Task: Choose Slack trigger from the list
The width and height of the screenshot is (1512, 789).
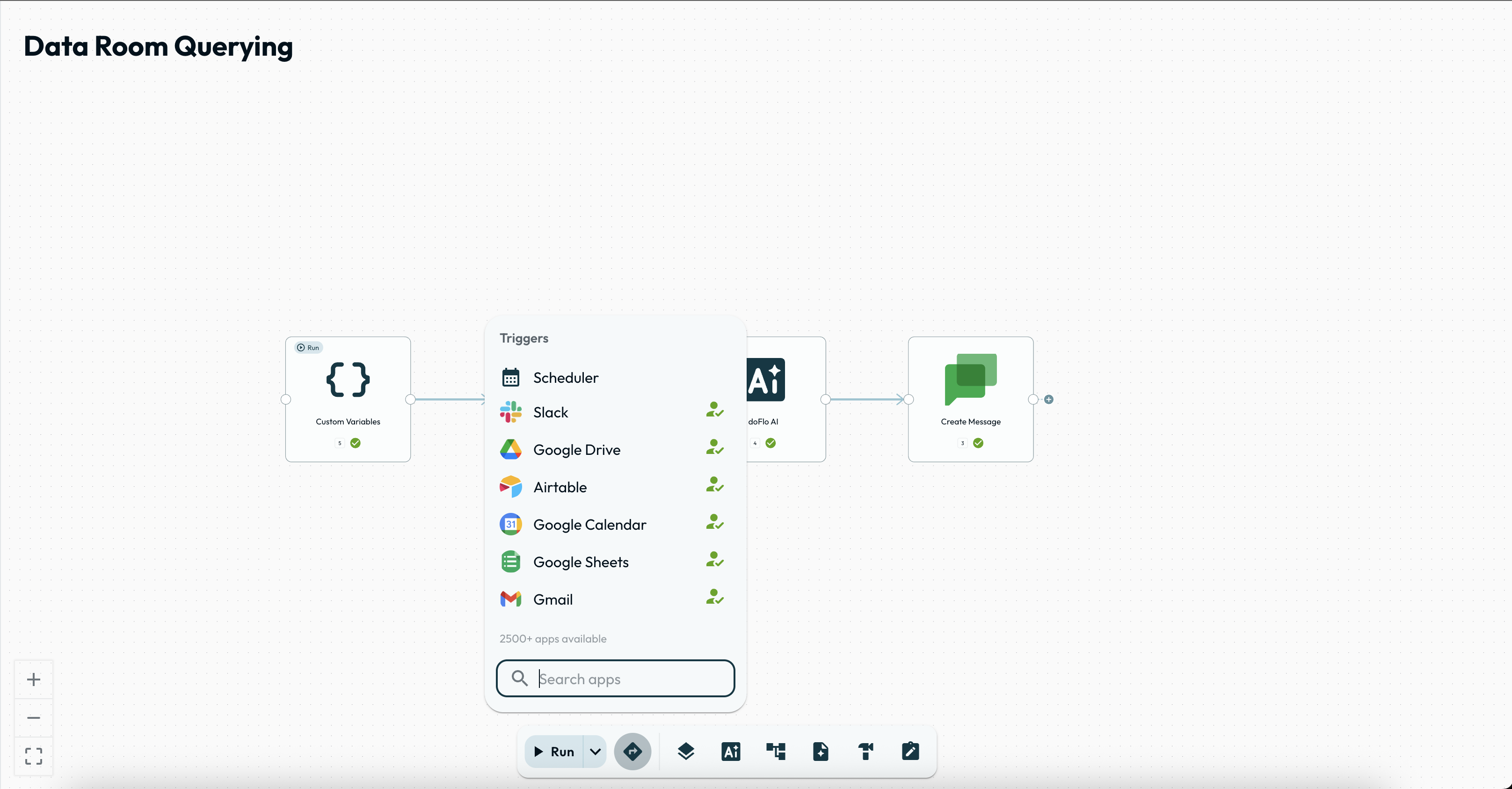Action: [x=551, y=412]
